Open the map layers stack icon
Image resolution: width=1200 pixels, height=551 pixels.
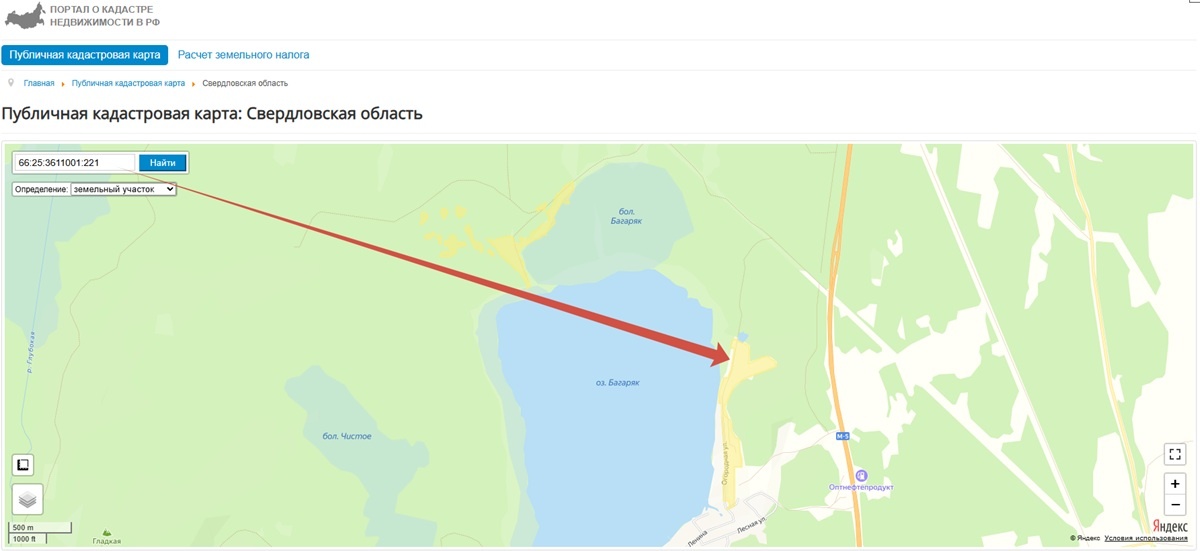(x=27, y=498)
